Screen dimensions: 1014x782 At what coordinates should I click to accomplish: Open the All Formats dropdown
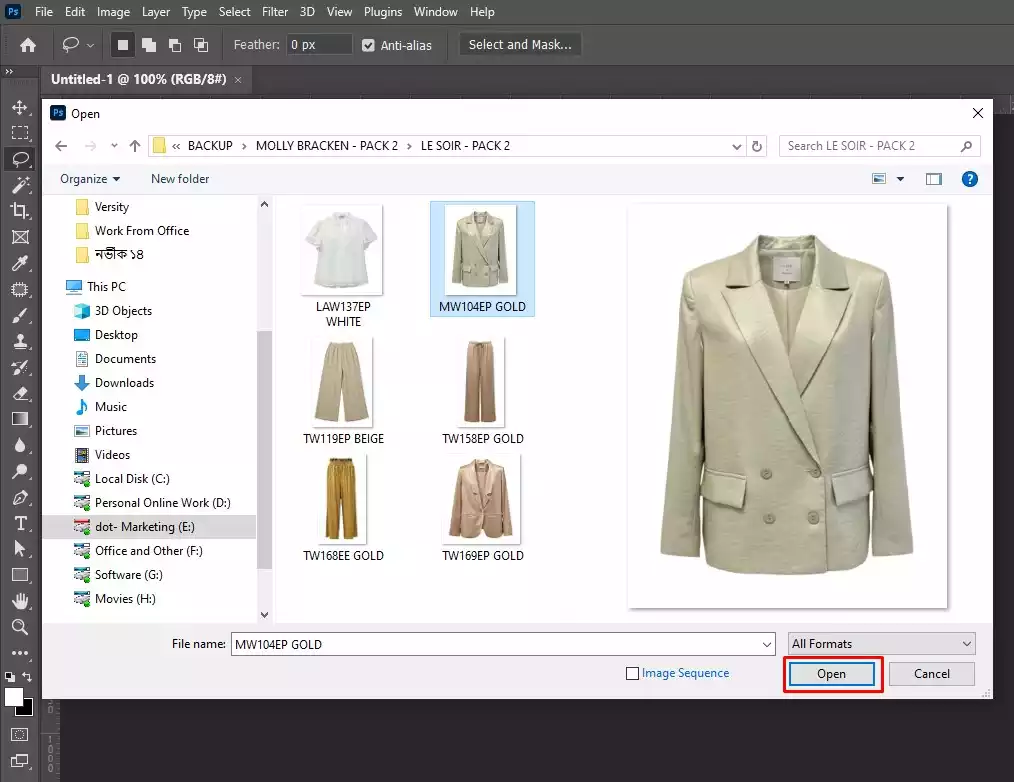click(x=881, y=644)
